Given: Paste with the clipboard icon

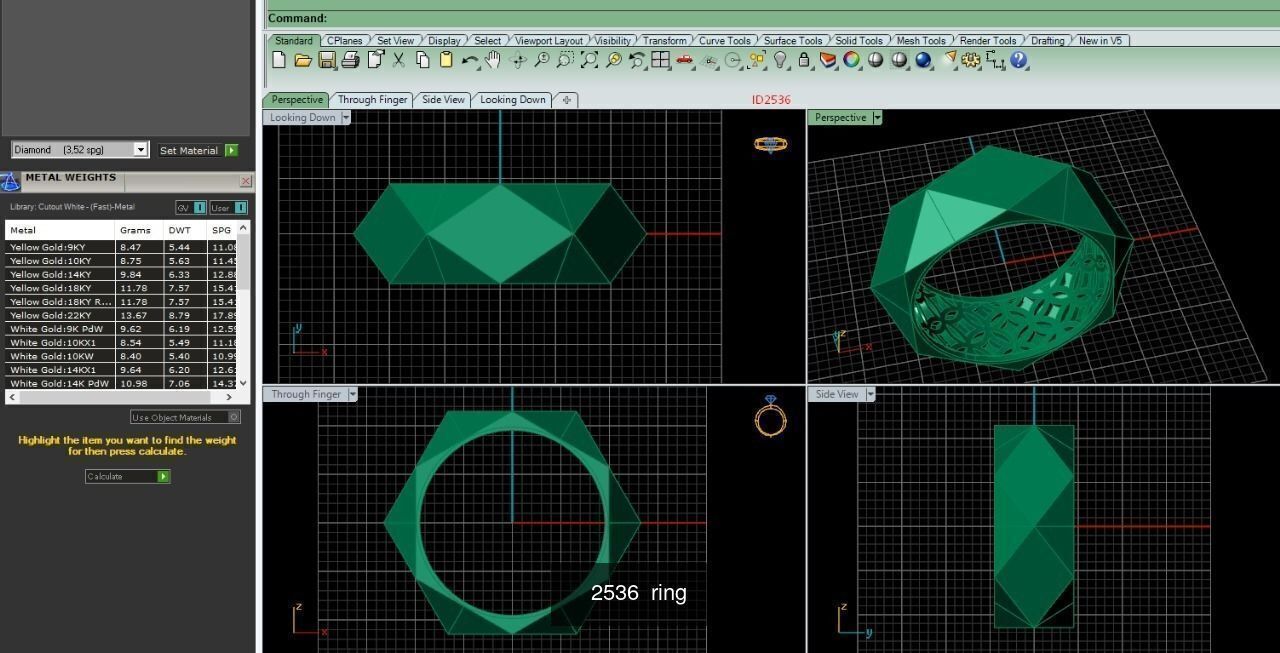Looking at the screenshot, I should [446, 60].
